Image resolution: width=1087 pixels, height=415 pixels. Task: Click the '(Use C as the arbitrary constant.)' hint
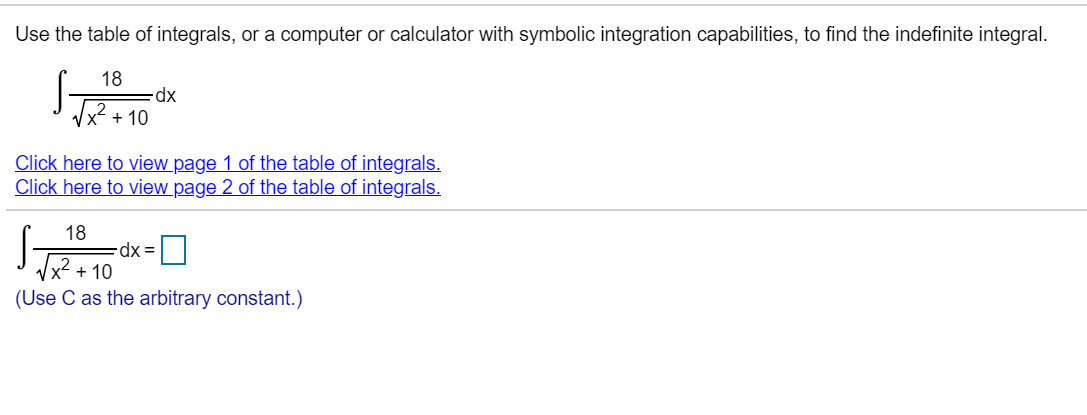[159, 298]
